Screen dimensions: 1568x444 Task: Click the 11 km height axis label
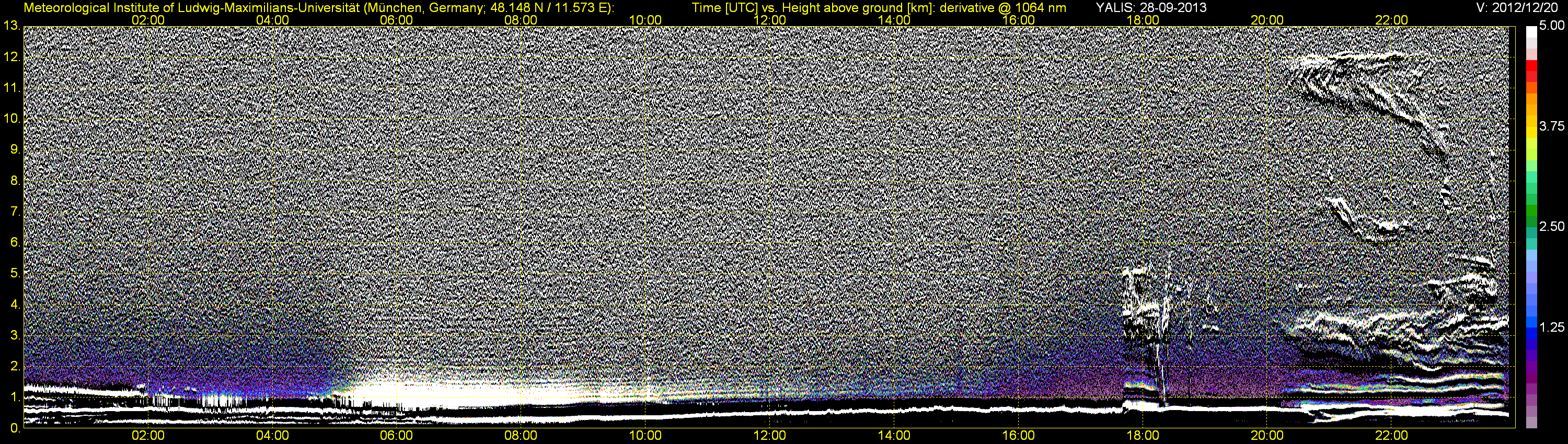pos(11,88)
